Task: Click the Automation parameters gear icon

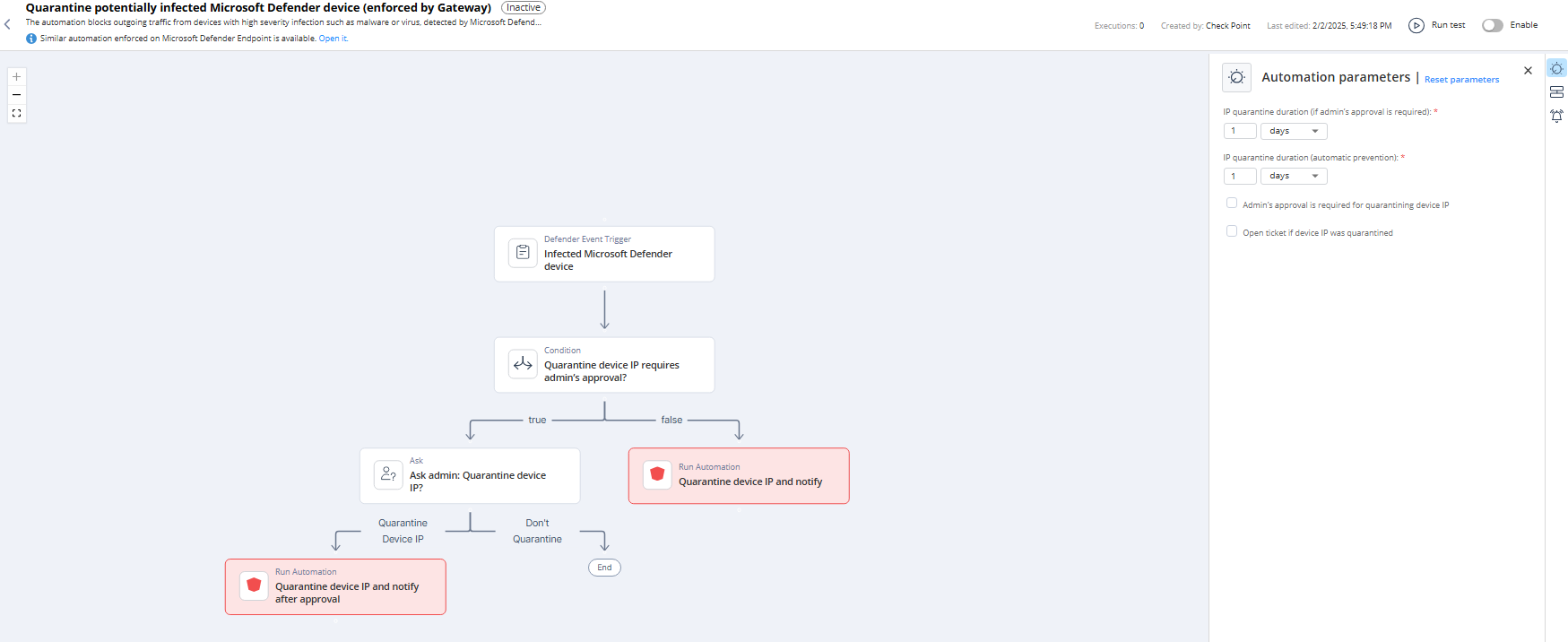Action: coord(1236,77)
